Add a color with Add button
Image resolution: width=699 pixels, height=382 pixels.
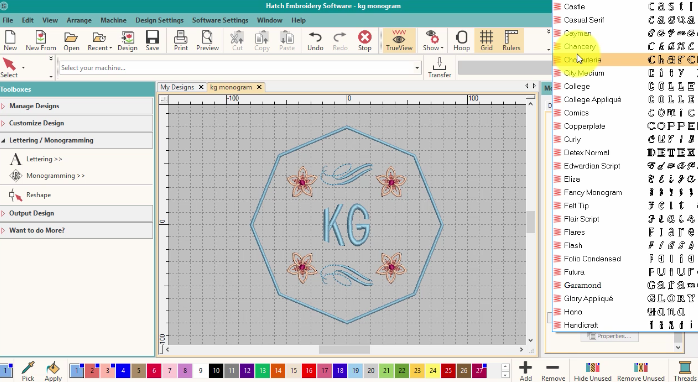click(526, 371)
